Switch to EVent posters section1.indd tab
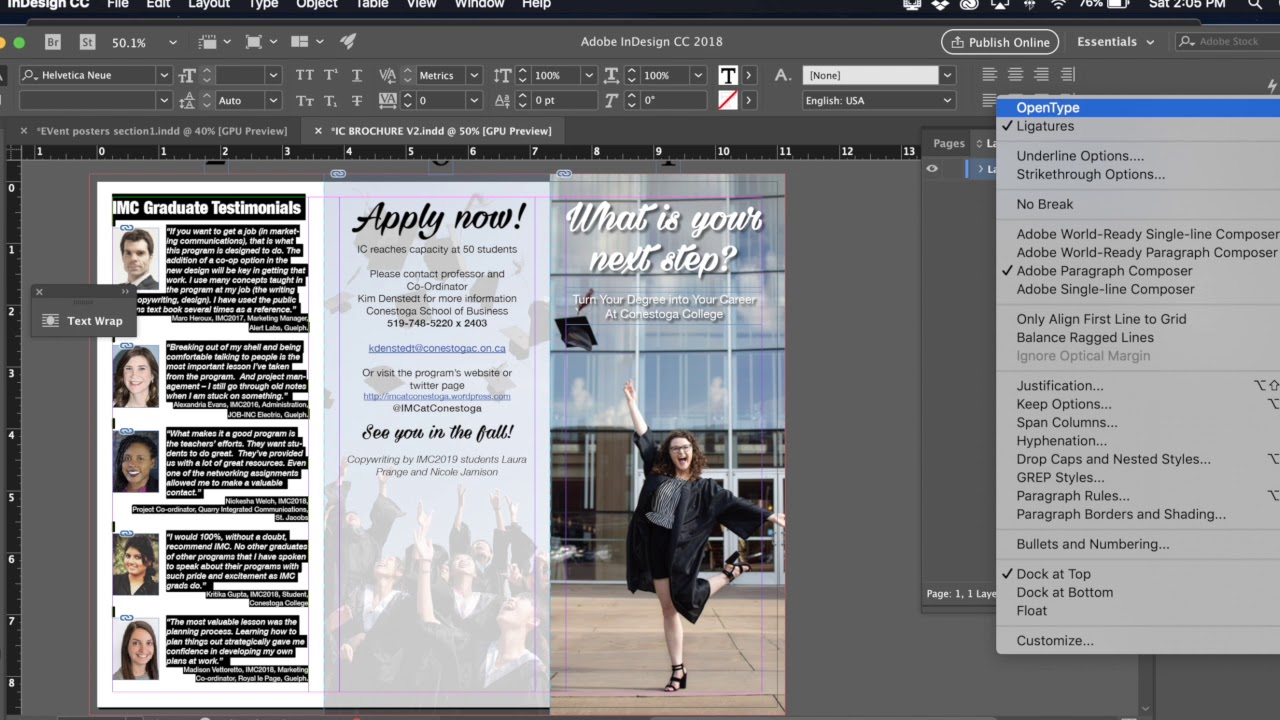 click(161, 131)
